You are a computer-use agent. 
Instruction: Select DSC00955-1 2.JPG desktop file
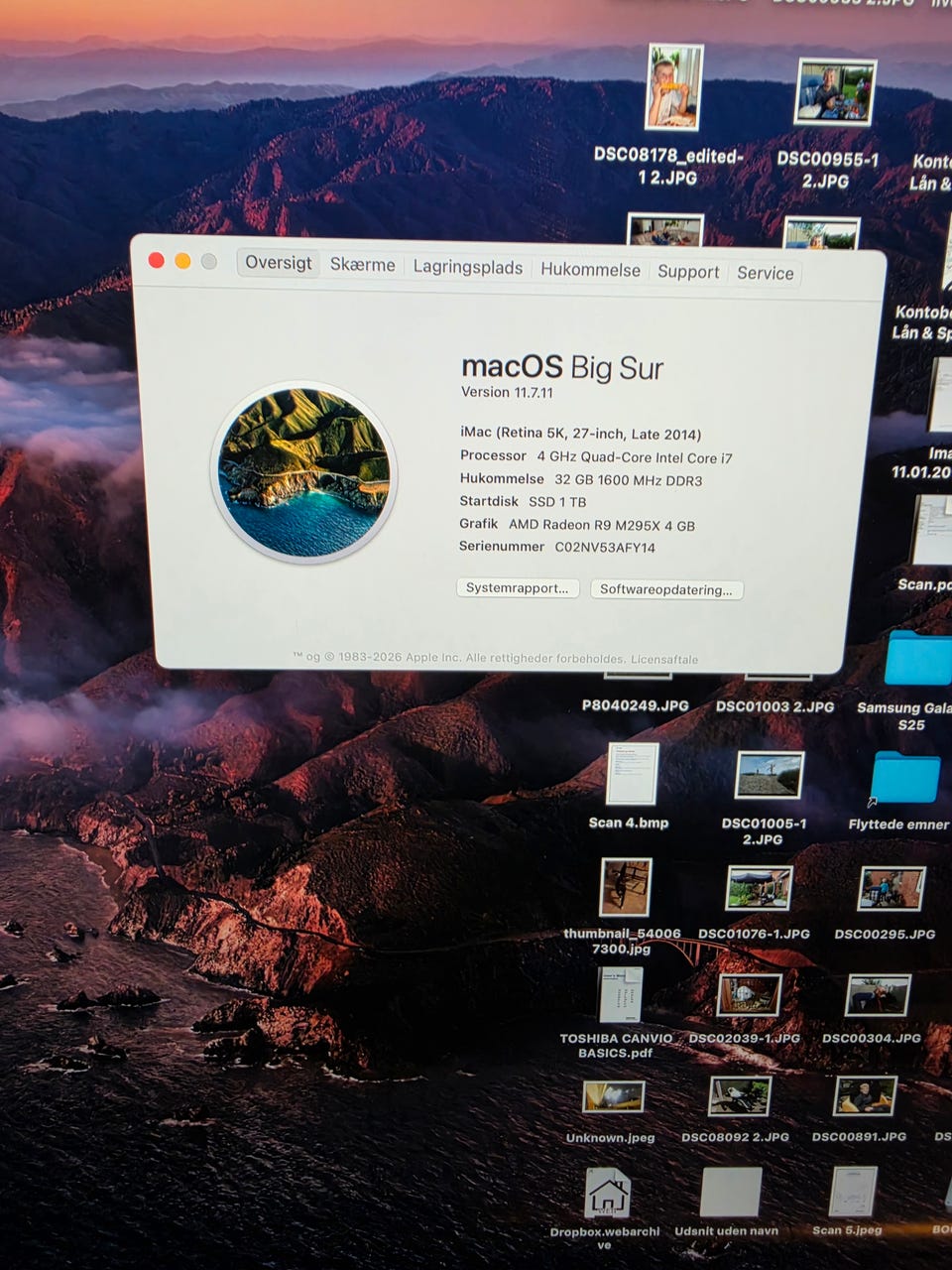pyautogui.click(x=835, y=92)
